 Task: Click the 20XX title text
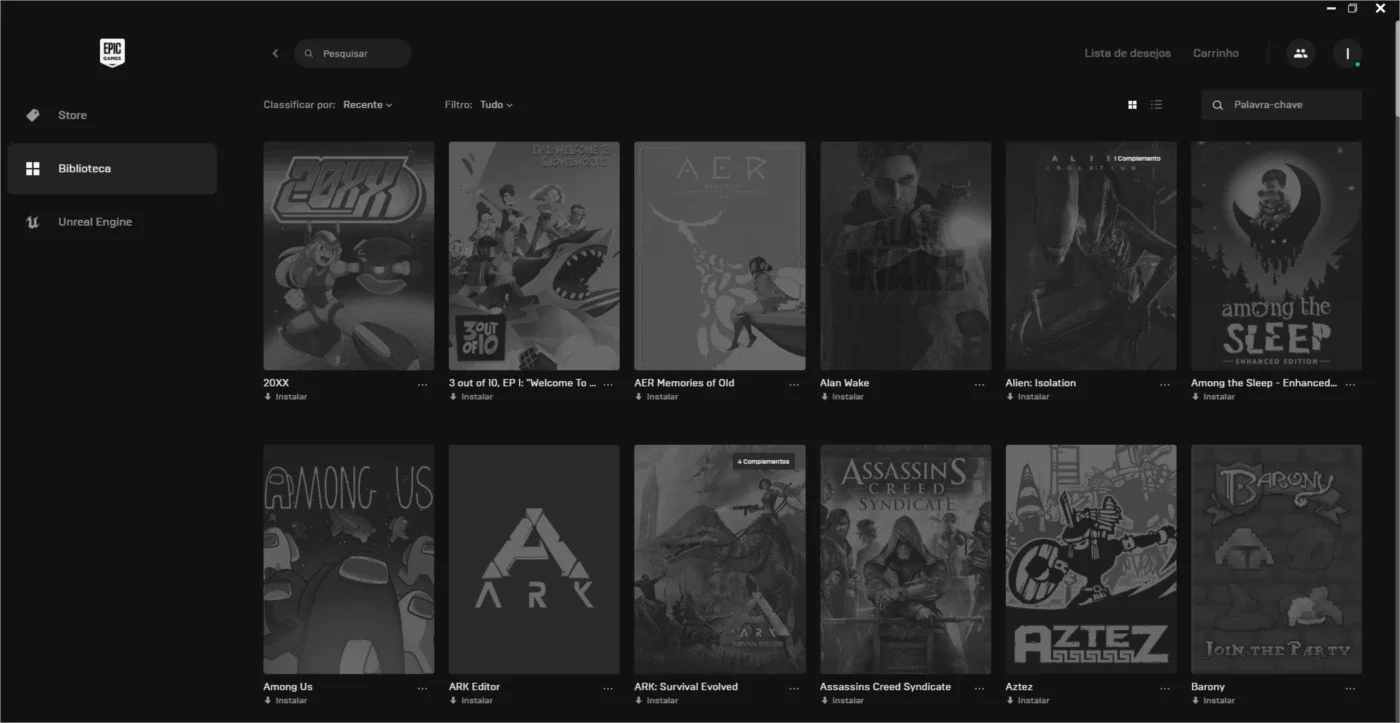tap(276, 383)
